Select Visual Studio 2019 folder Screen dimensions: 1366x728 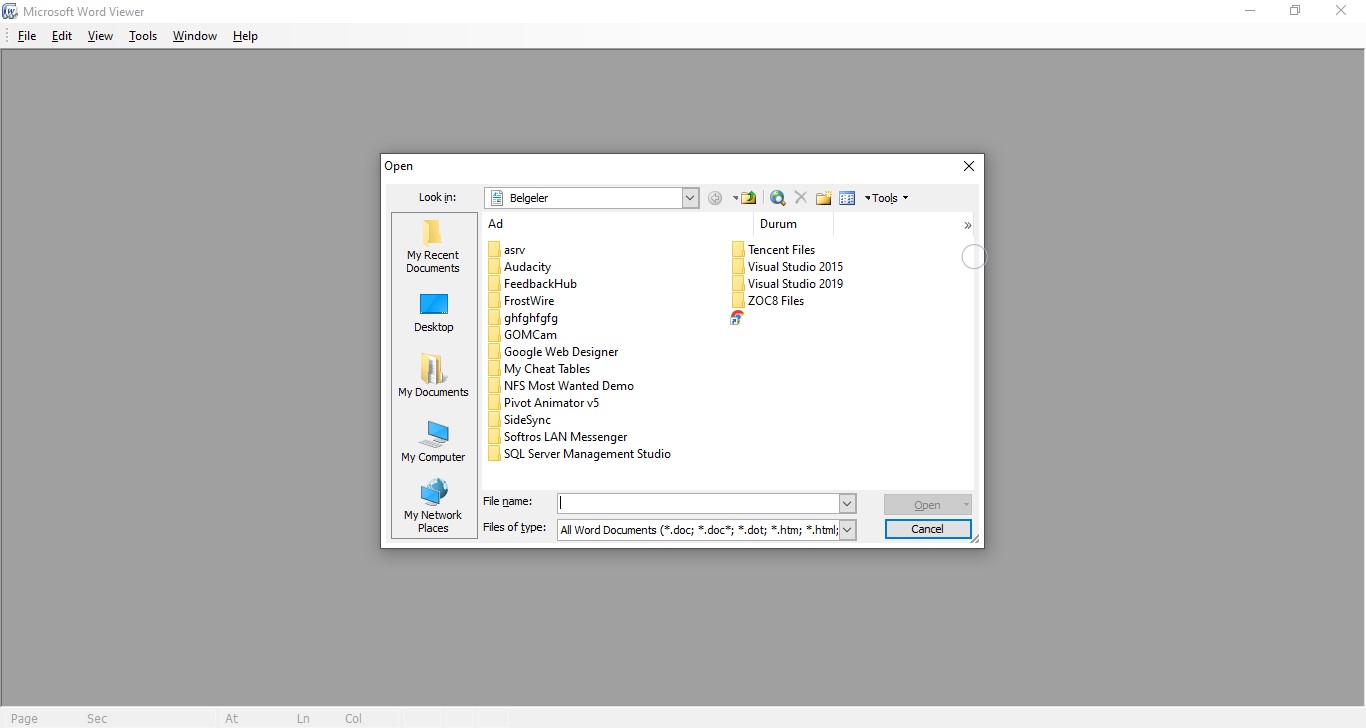click(788, 284)
